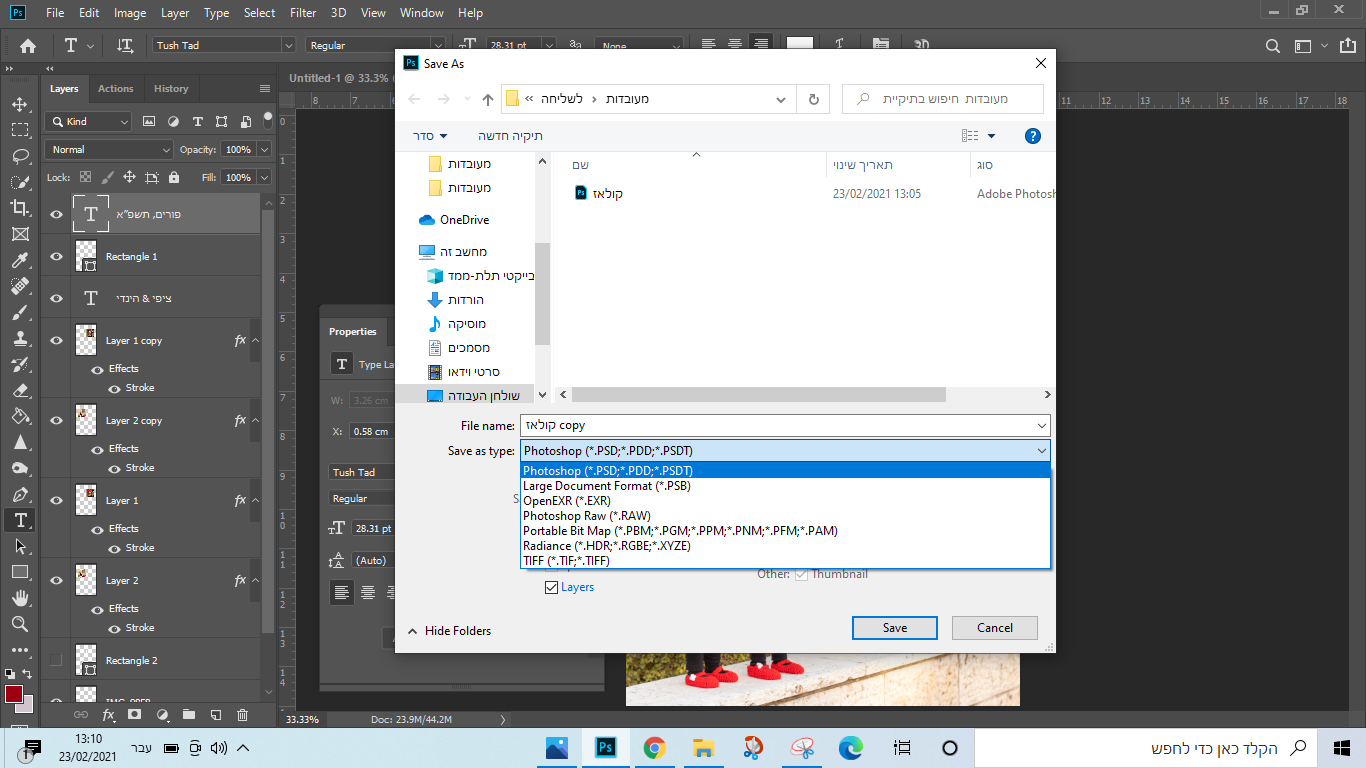Screen dimensions: 1366x768
Task: Open the Filter menu
Action: tap(305, 13)
